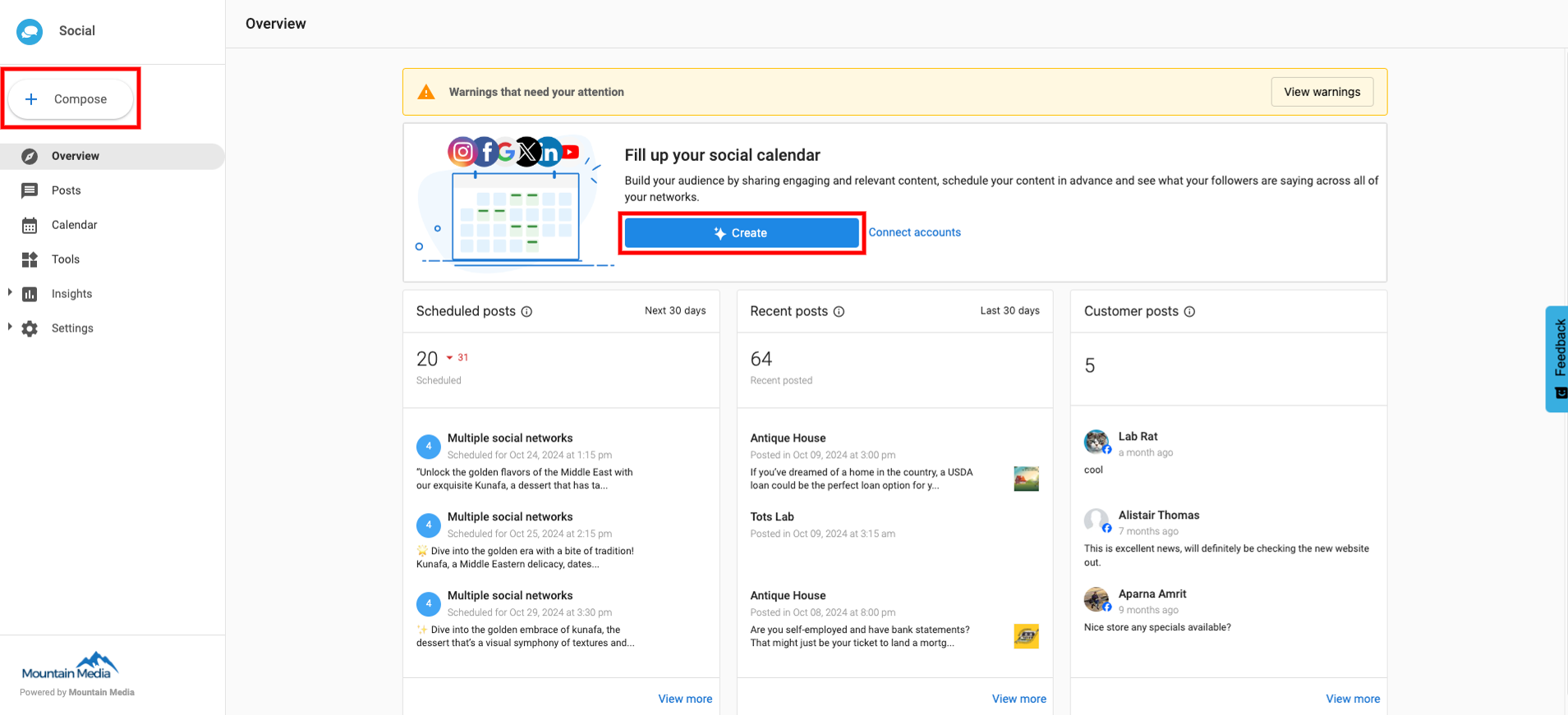Click Aparna Amrit's avatar

tap(1097, 599)
